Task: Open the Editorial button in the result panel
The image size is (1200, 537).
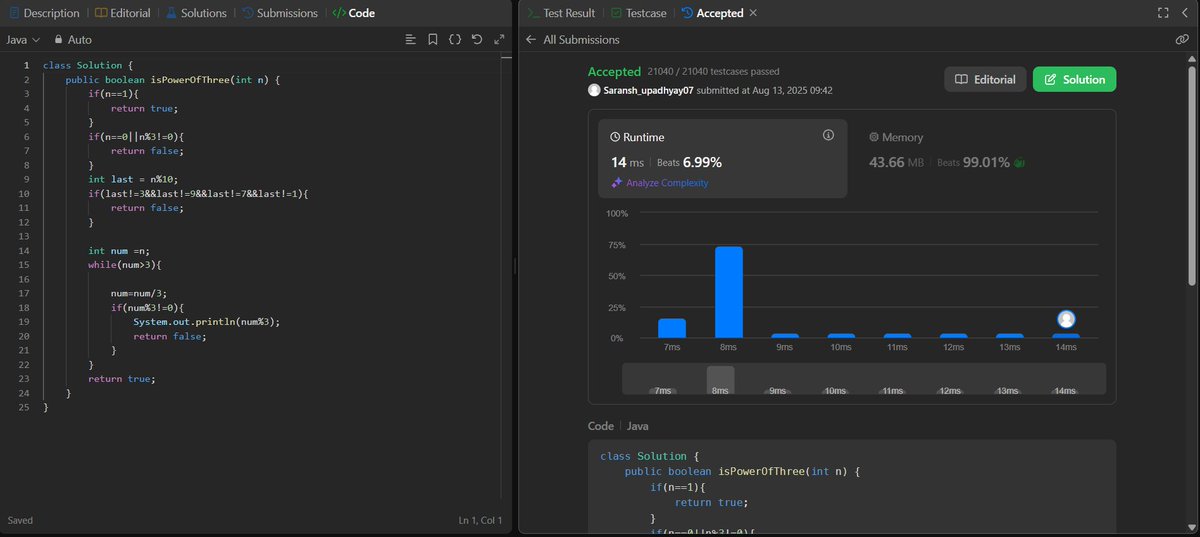Action: click(985, 79)
